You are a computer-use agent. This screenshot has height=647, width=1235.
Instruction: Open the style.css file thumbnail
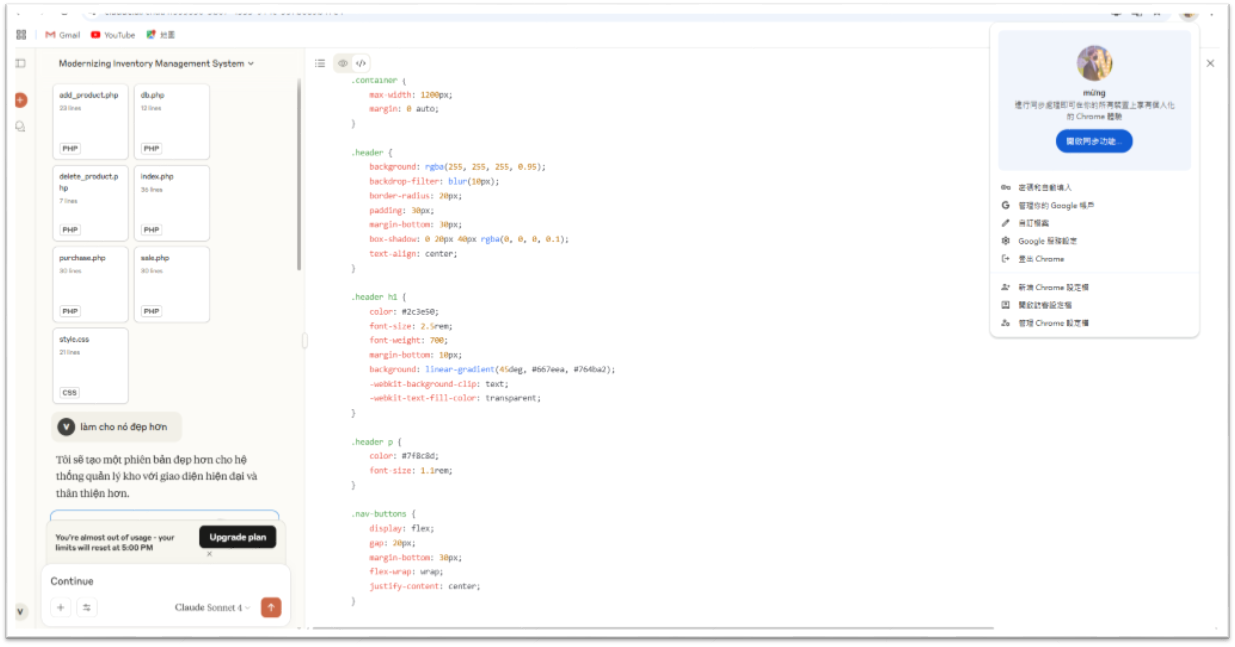pyautogui.click(x=90, y=365)
